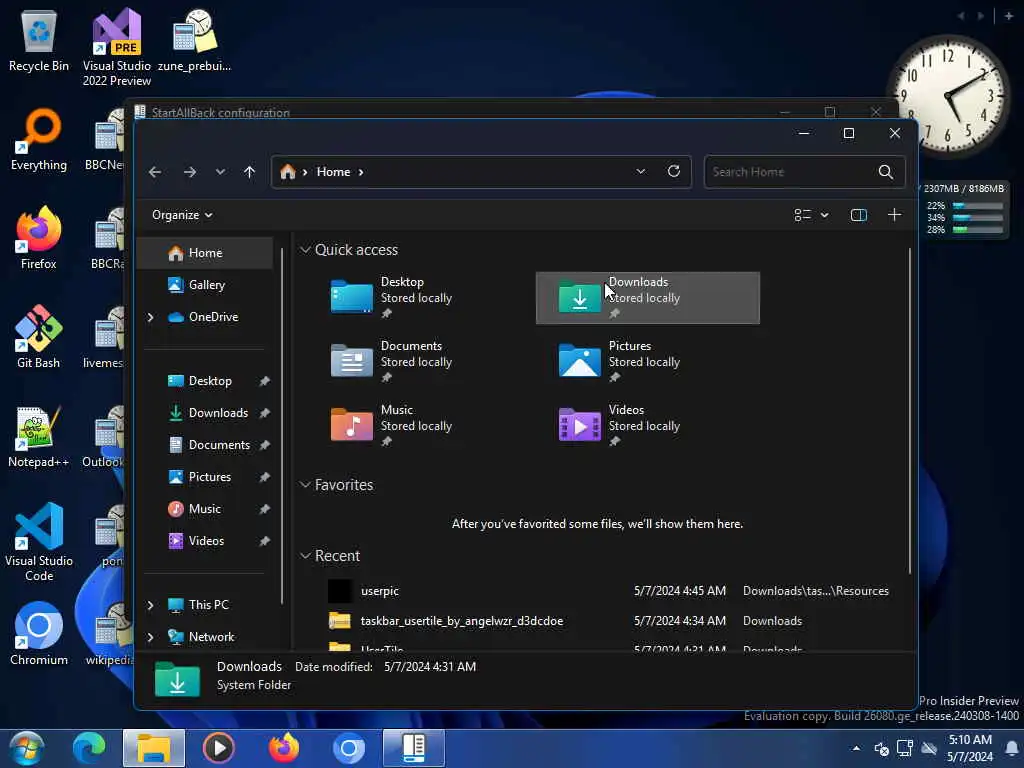This screenshot has width=1024, height=768.
Task: Expand the This PC node
Action: coord(150,605)
